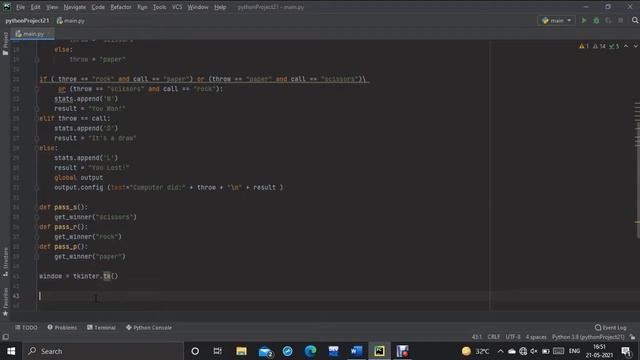Collapse def pass_s() function fold marker
This screenshot has height=360, width=640.
37,207
